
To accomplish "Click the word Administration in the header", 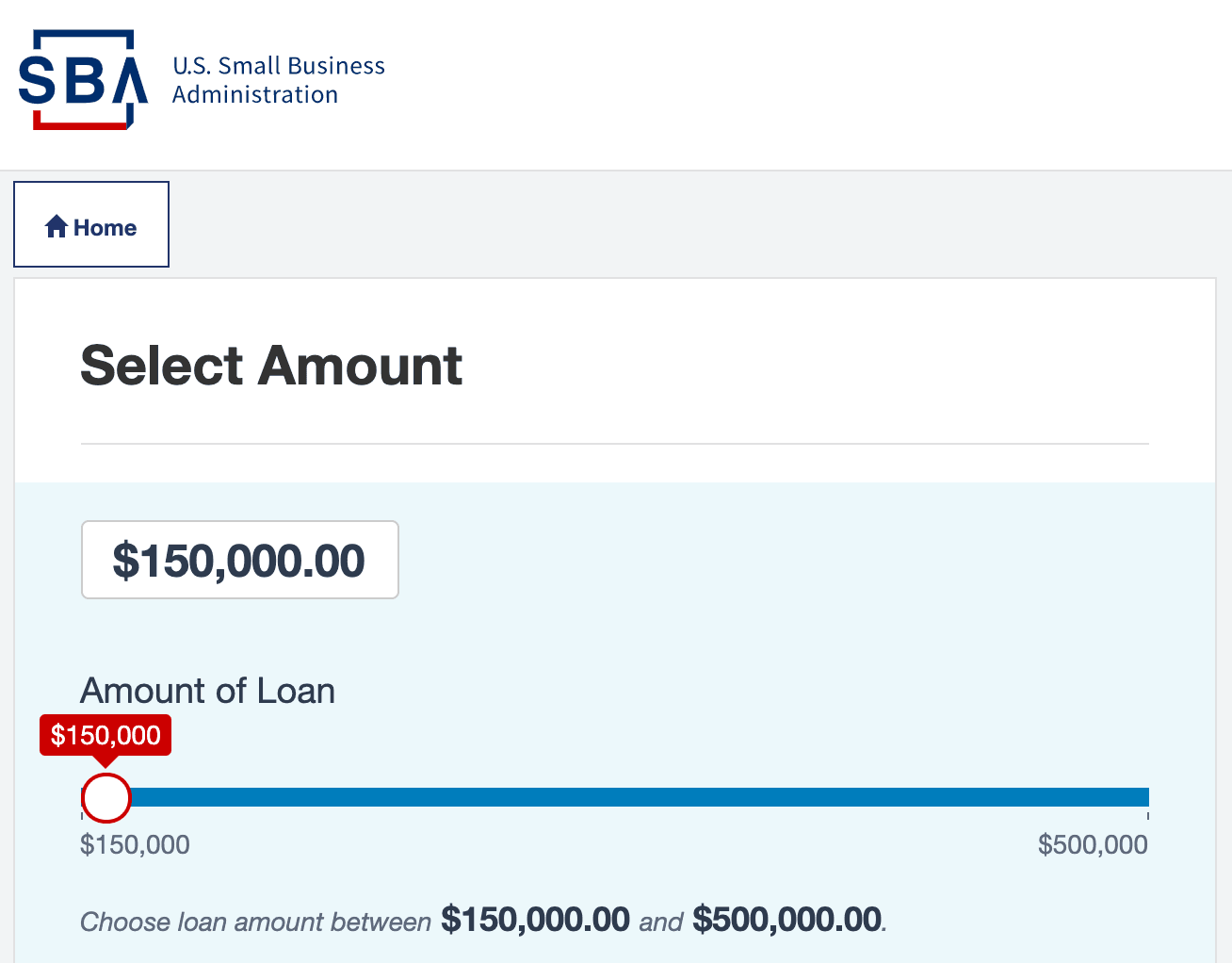I will [x=255, y=95].
